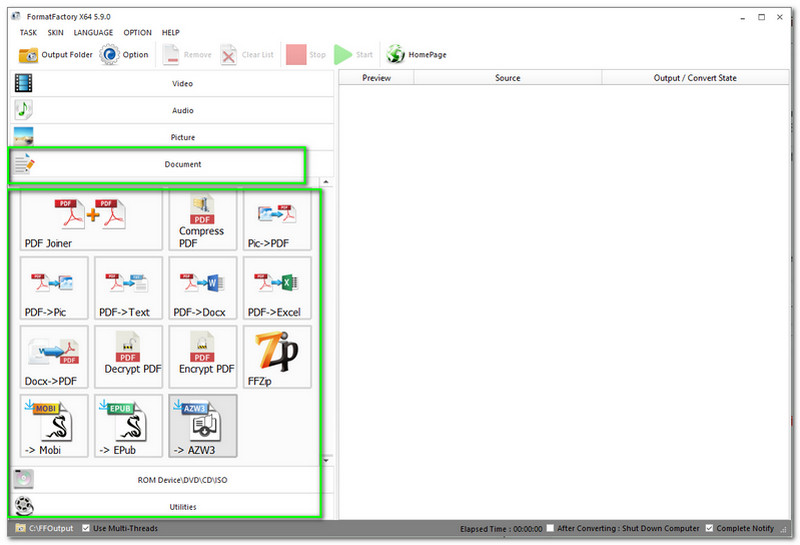Click the Clear List toolbar button
The width and height of the screenshot is (800, 545).
click(x=247, y=55)
